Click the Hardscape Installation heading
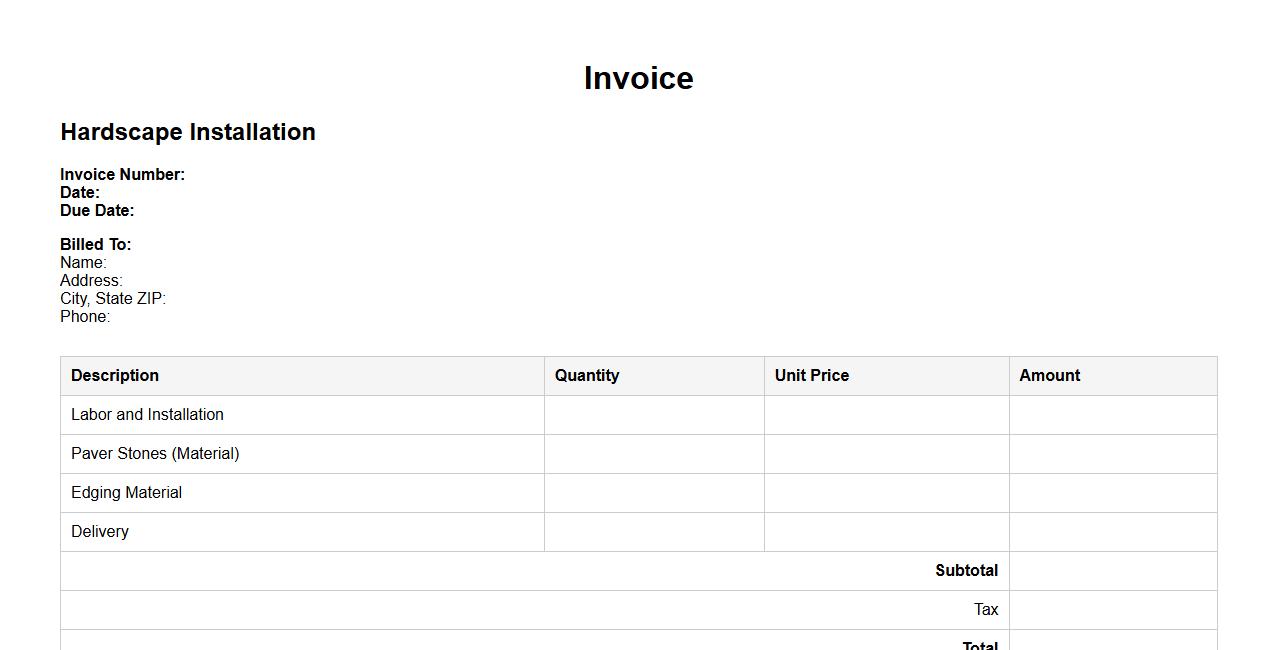This screenshot has height=650, width=1278. (x=188, y=132)
